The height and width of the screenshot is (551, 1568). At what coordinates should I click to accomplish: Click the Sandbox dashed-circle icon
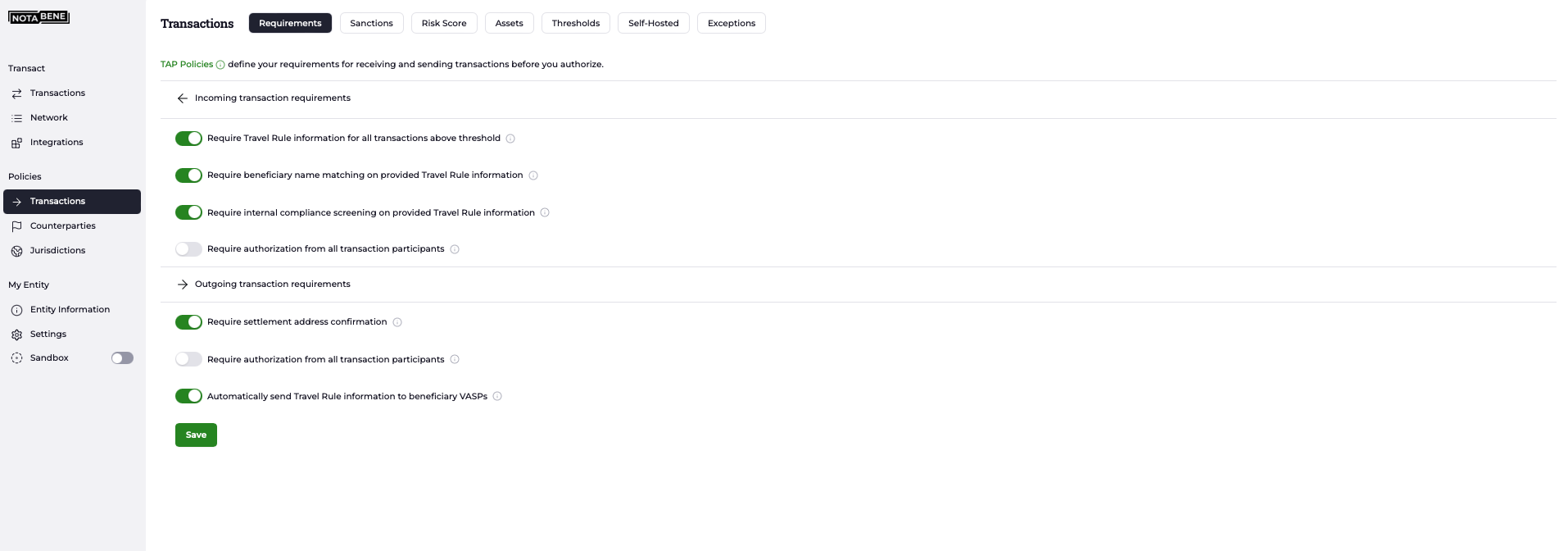tap(16, 358)
